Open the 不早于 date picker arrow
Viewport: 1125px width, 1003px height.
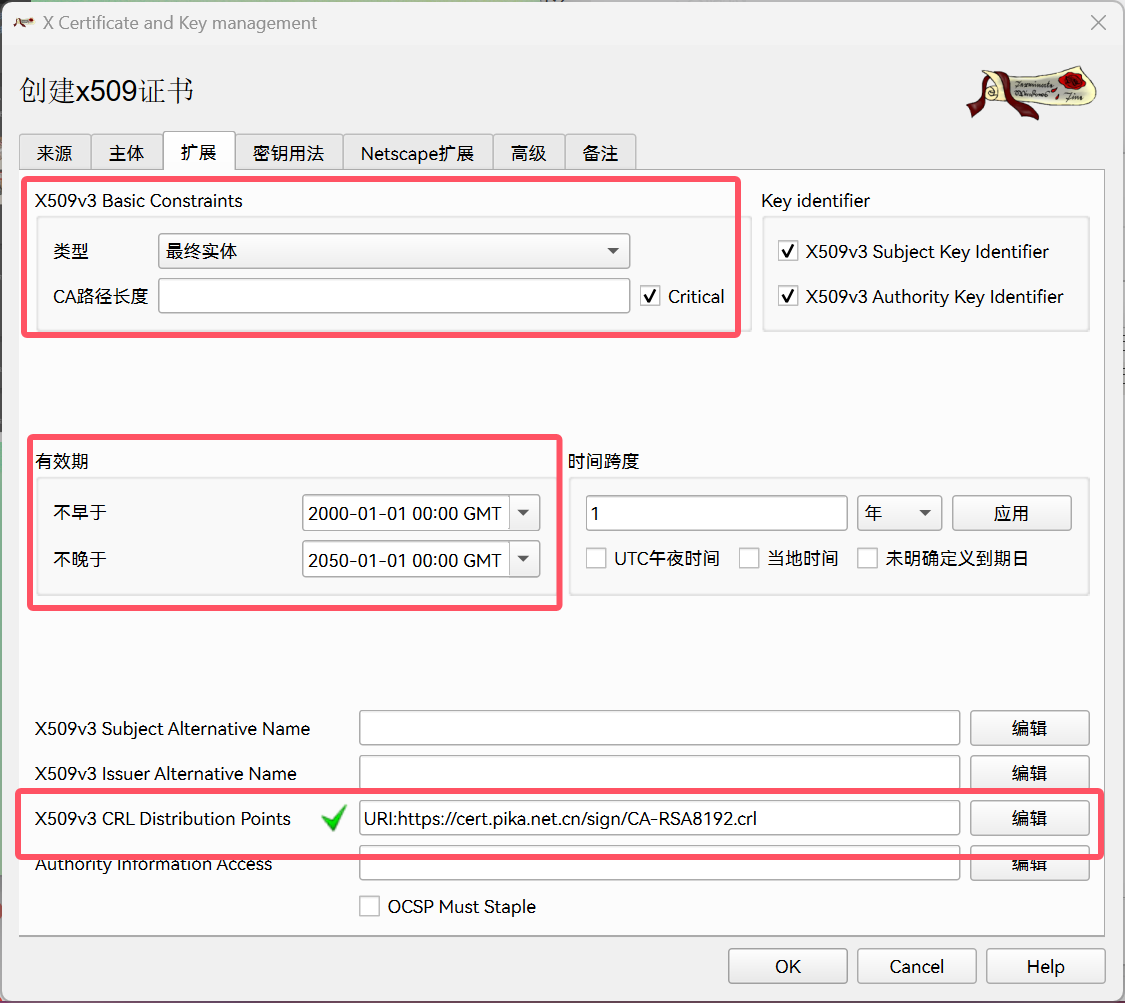(524, 513)
